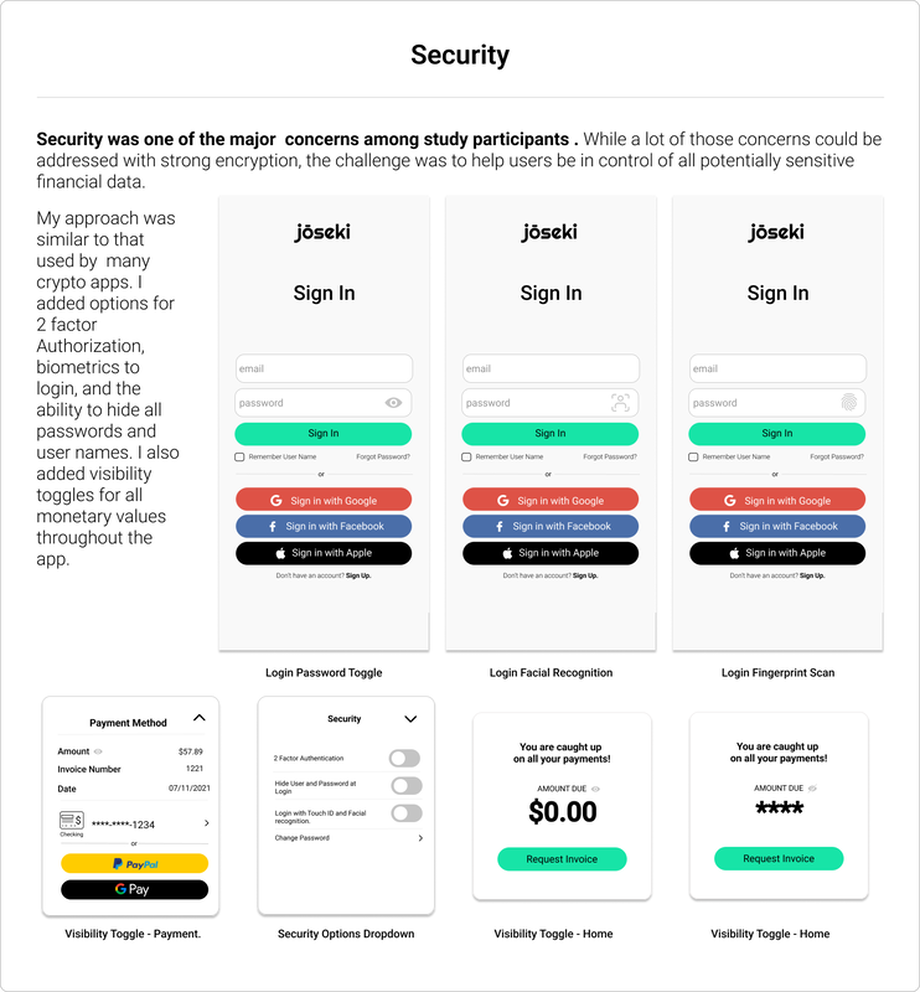
Task: Click the bank check icon above Checking
Action: 72,820
